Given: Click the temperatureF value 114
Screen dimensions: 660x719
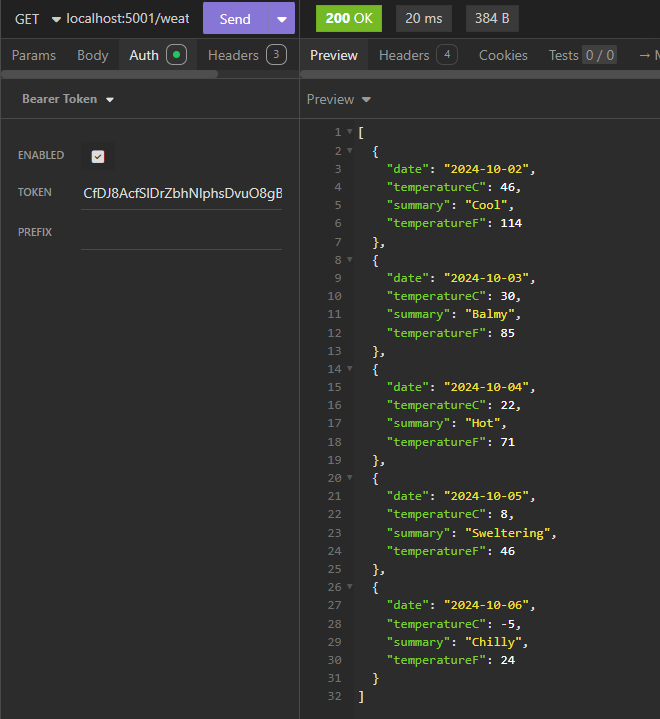Looking at the screenshot, I should [511, 223].
